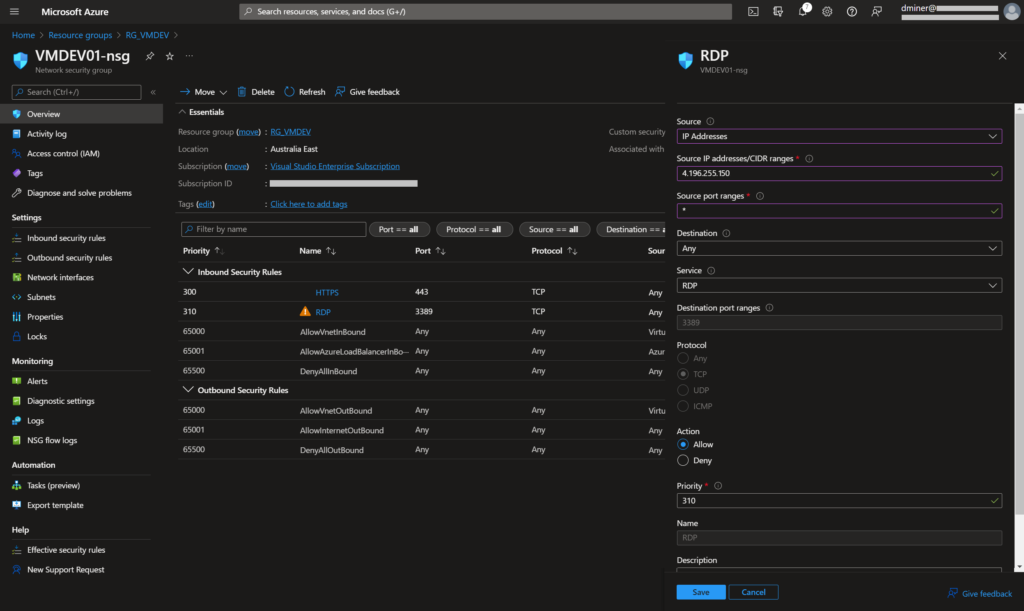
Task: Open Inbound security rules in sidebar
Action: (x=66, y=238)
